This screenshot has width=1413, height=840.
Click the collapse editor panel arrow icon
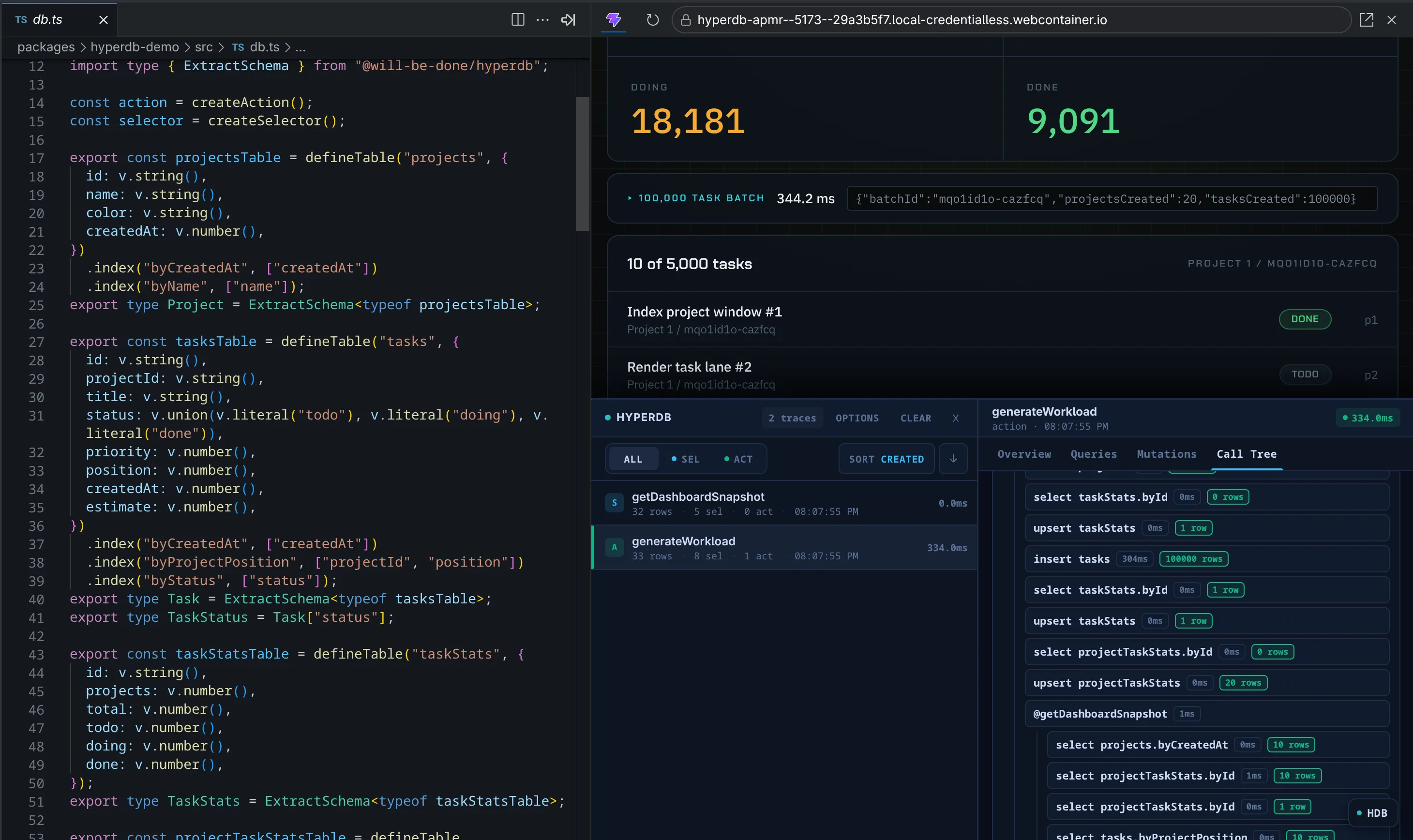click(568, 20)
